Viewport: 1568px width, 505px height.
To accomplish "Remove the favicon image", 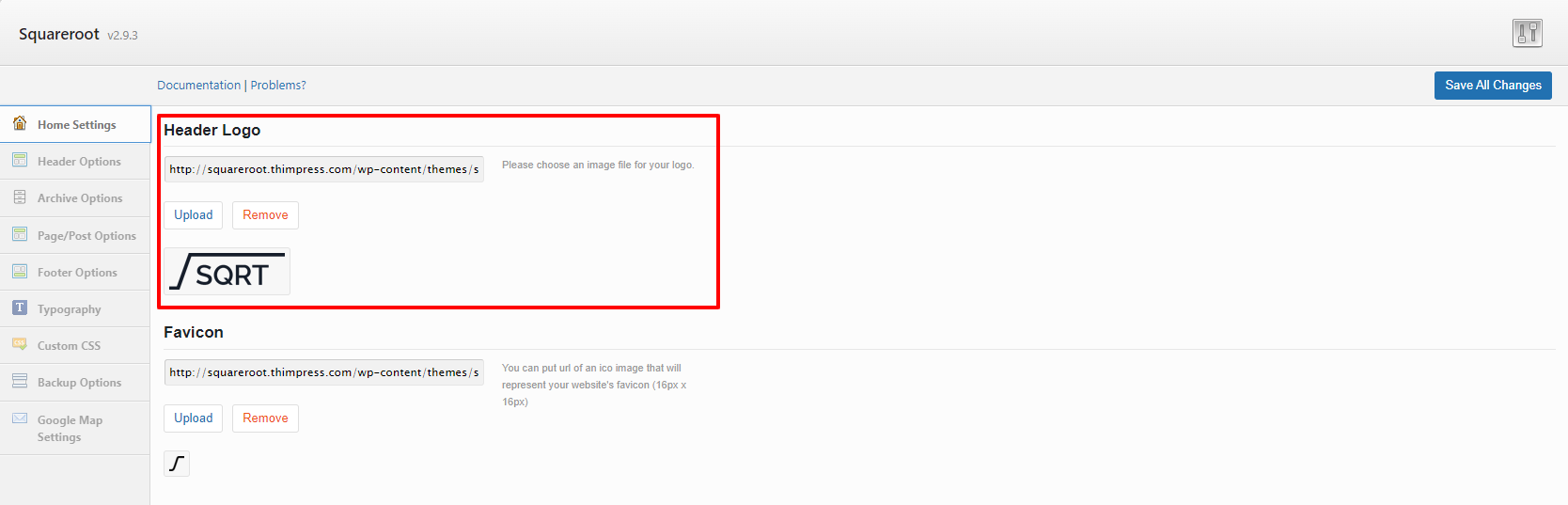I will [265, 418].
